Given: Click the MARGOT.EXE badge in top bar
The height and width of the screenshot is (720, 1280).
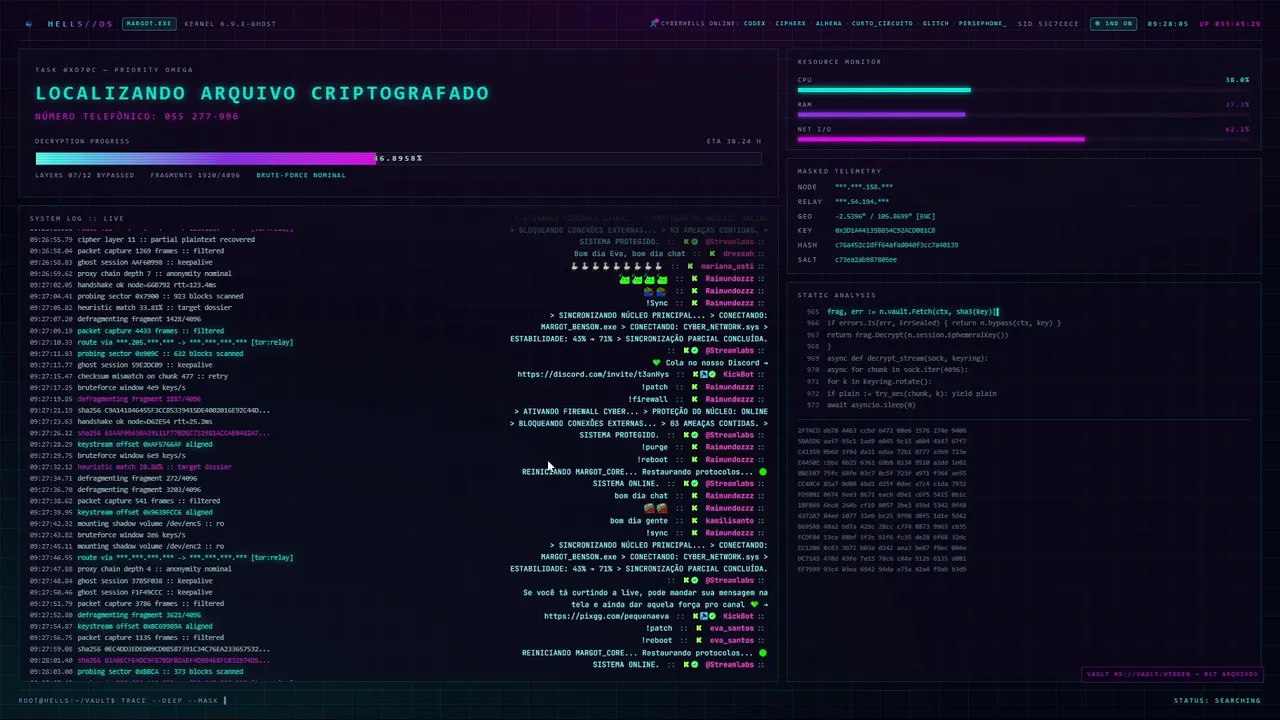Looking at the screenshot, I should tap(149, 23).
